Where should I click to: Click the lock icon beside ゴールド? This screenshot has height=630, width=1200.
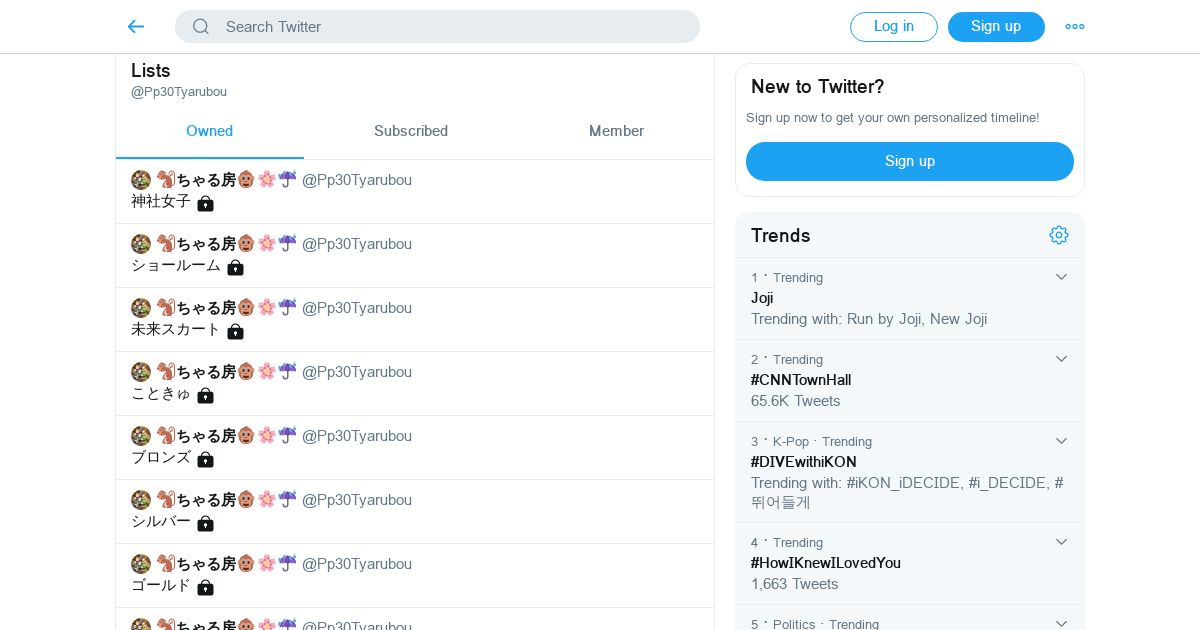coord(205,587)
